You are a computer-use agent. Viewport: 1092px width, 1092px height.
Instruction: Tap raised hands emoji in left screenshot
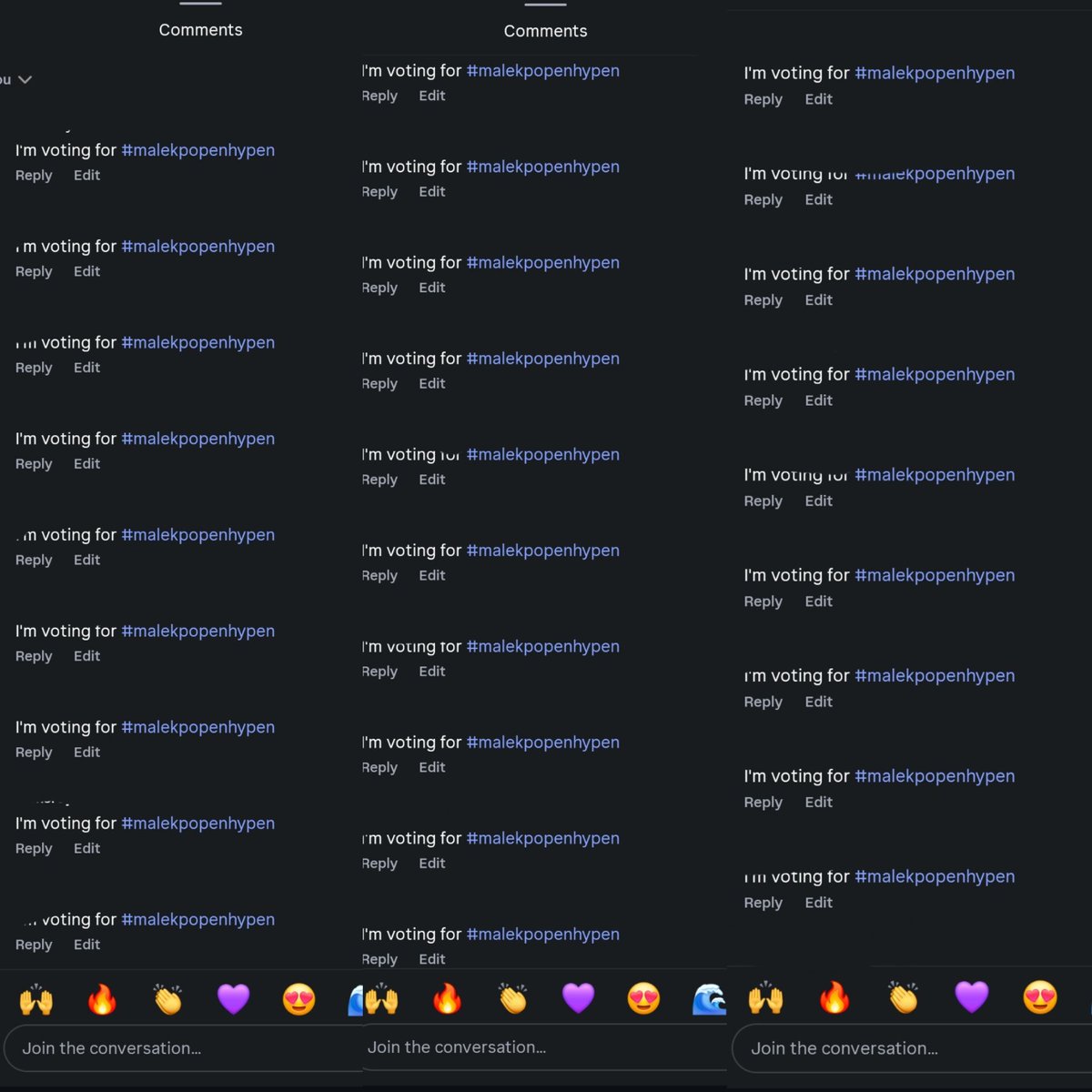coord(36,999)
